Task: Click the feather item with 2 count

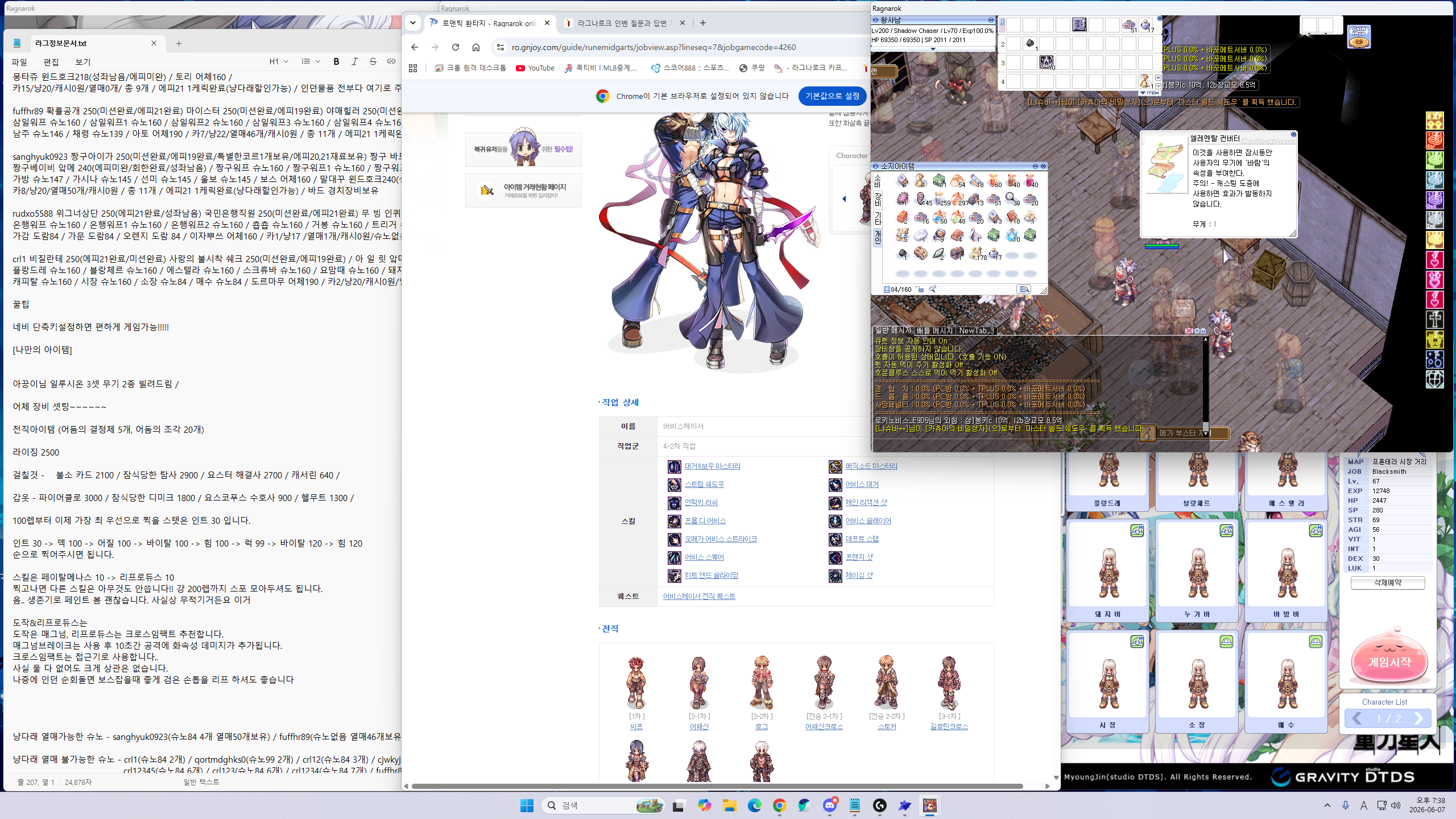Action: (939, 253)
